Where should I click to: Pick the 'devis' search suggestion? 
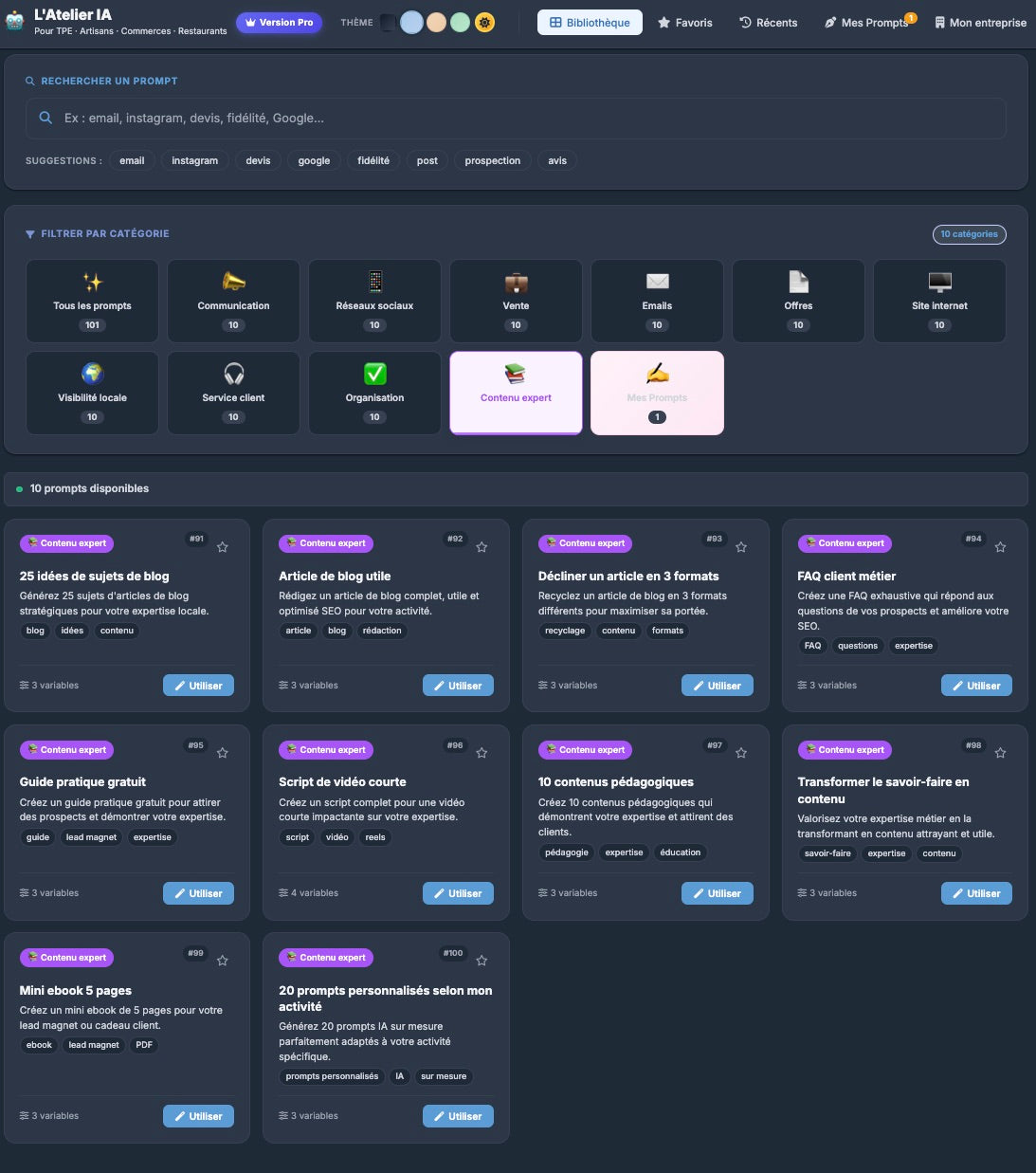pyautogui.click(x=258, y=160)
